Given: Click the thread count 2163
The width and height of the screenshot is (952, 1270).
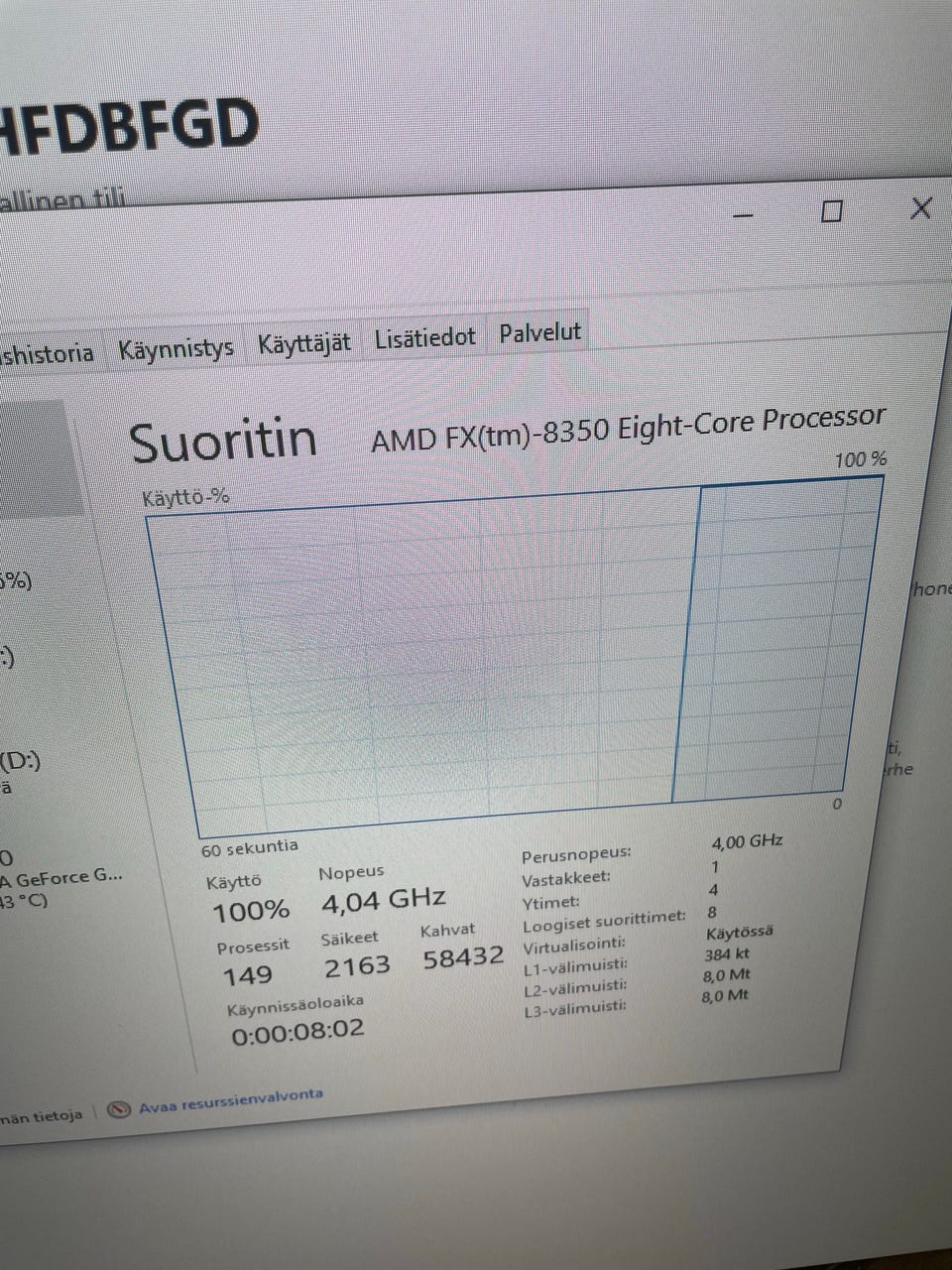Looking at the screenshot, I should tap(357, 966).
